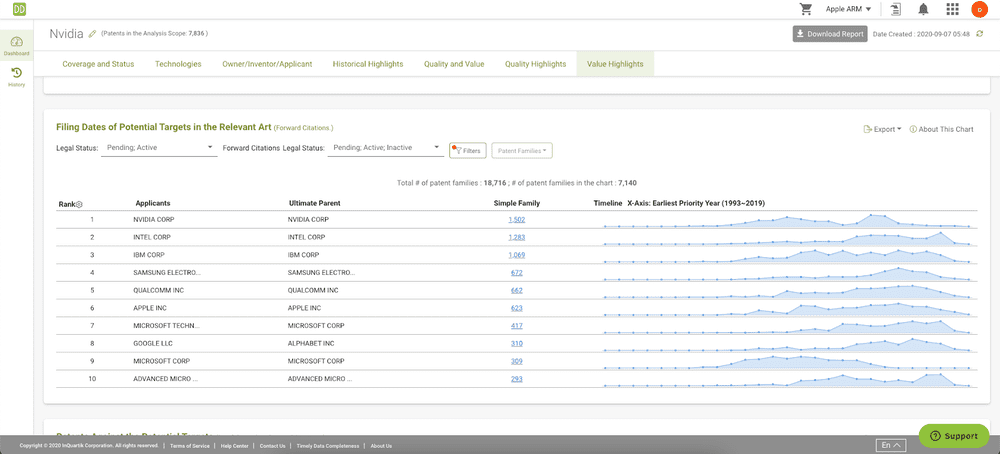Click the Rank settings gear icon
Screen dimensions: 1000x454
point(79,204)
